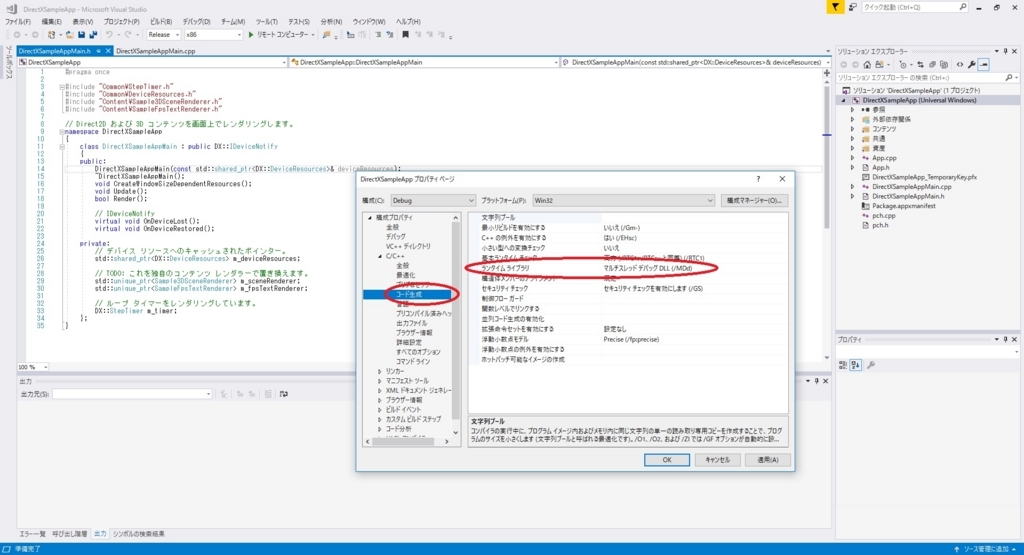Image resolution: width=1024 pixels, height=555 pixels.
Task: Click the Home icon in Solution Explorer
Action: click(867, 65)
